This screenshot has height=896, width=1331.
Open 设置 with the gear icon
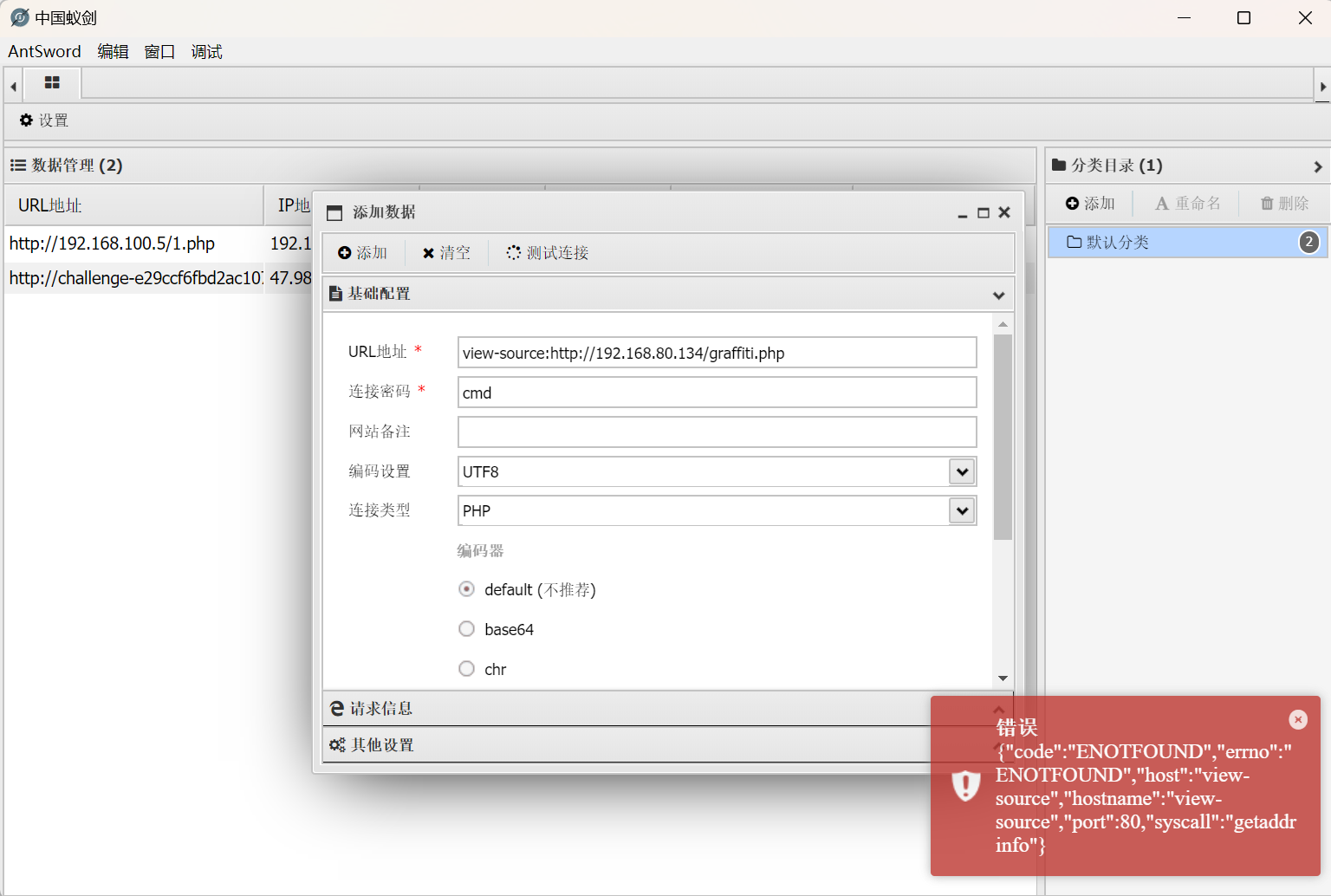[44, 120]
